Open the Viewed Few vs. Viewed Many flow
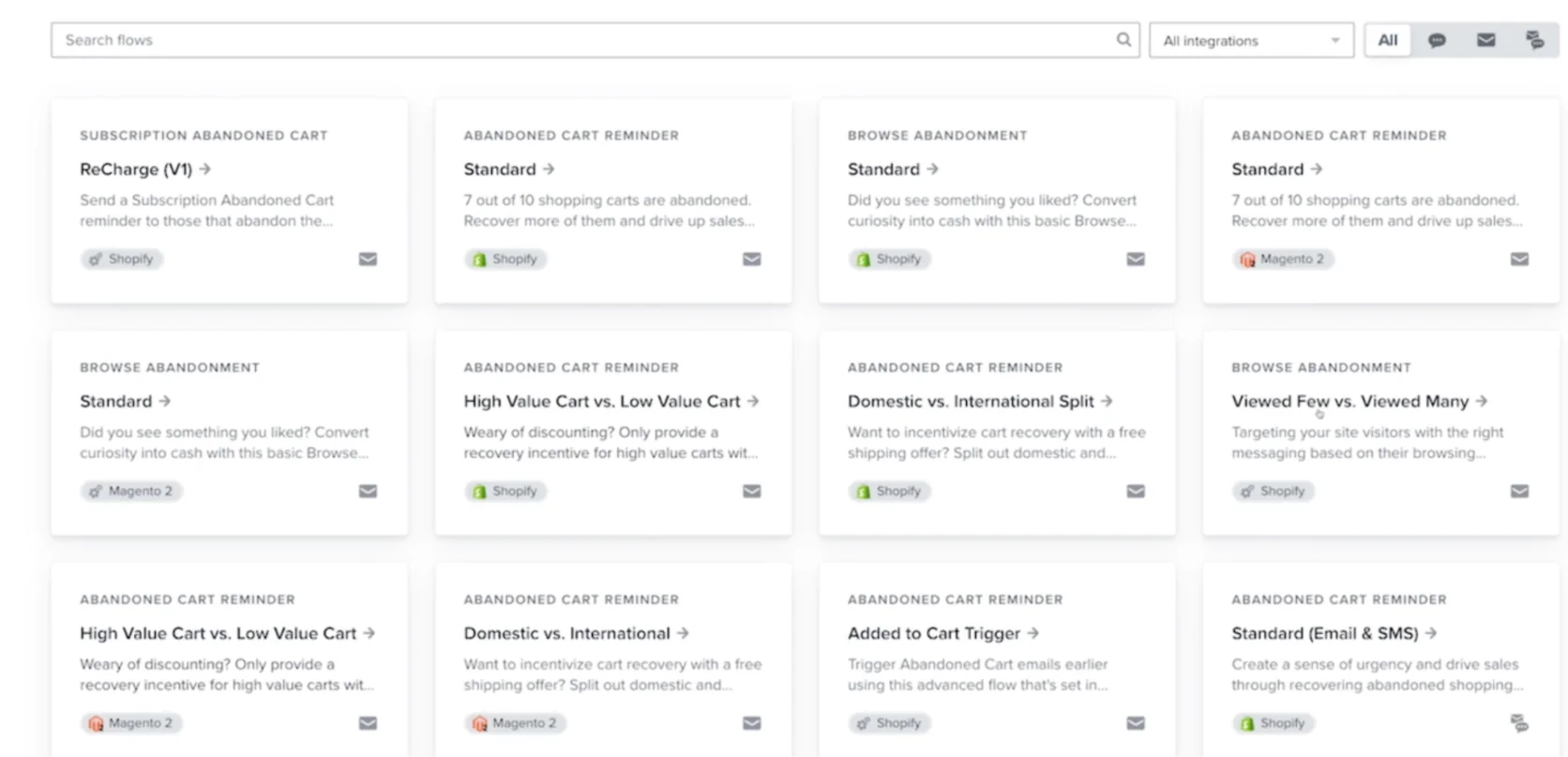 coord(1349,401)
